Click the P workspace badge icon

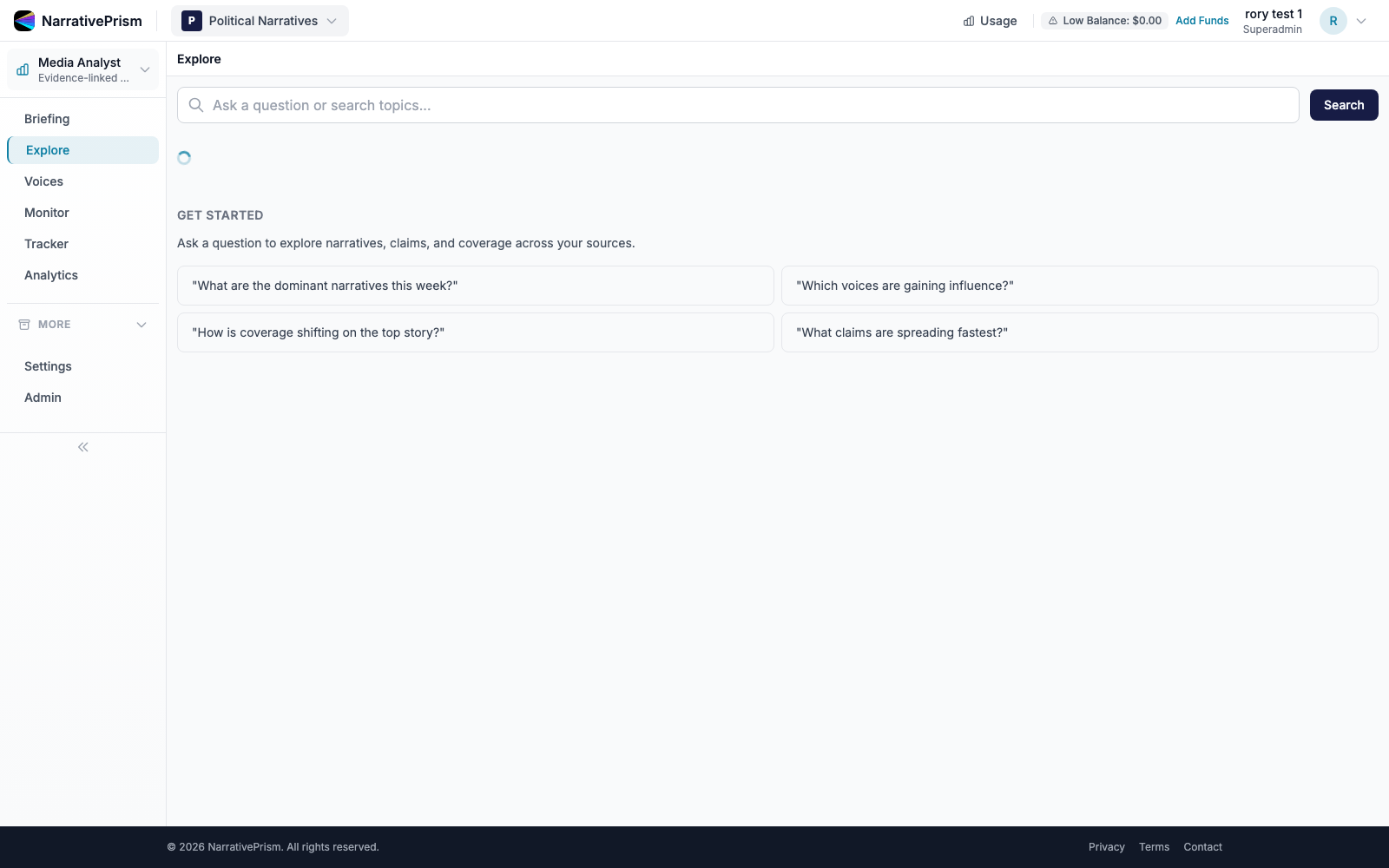[190, 20]
